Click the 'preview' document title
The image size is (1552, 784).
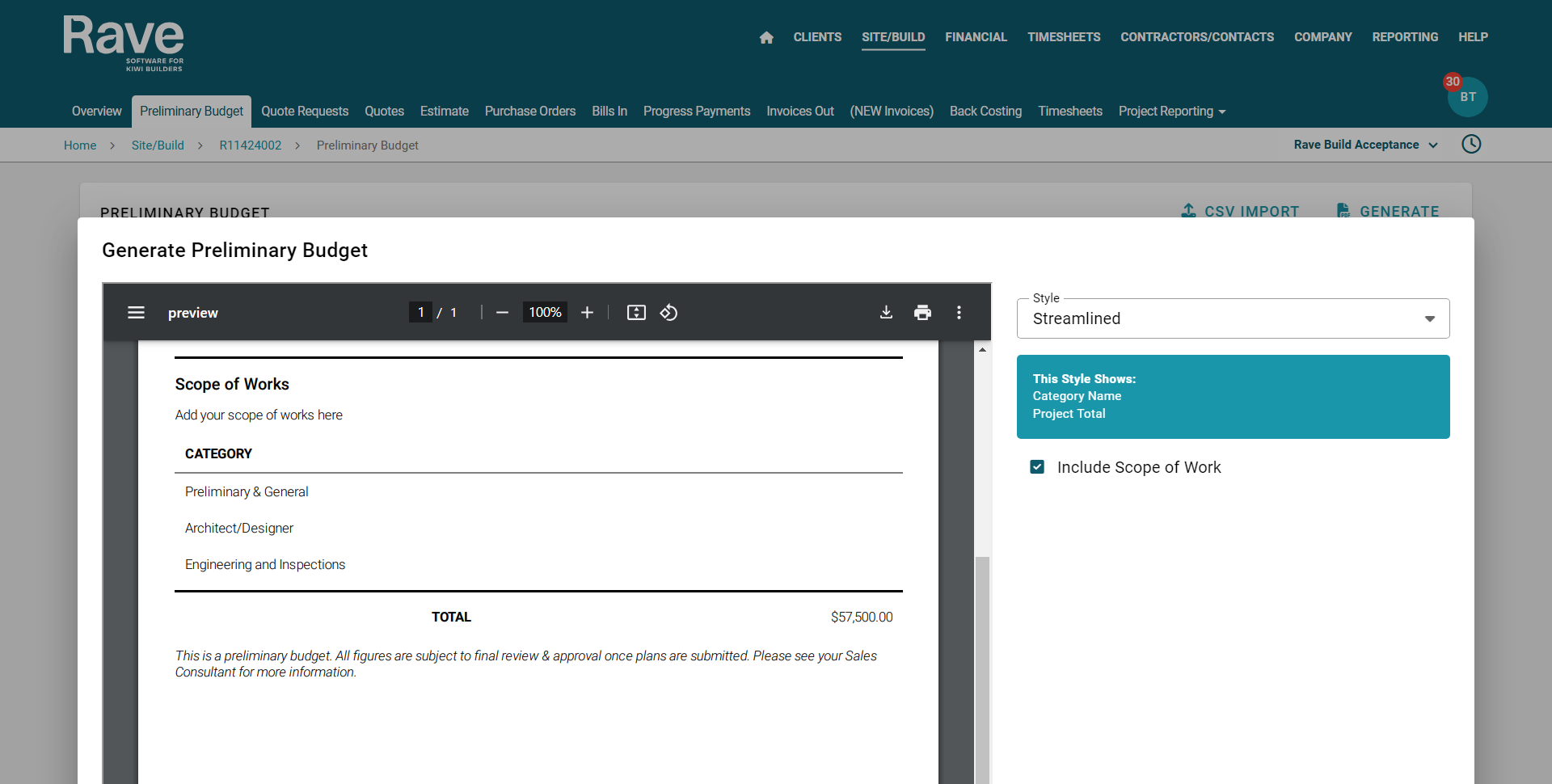tap(193, 313)
